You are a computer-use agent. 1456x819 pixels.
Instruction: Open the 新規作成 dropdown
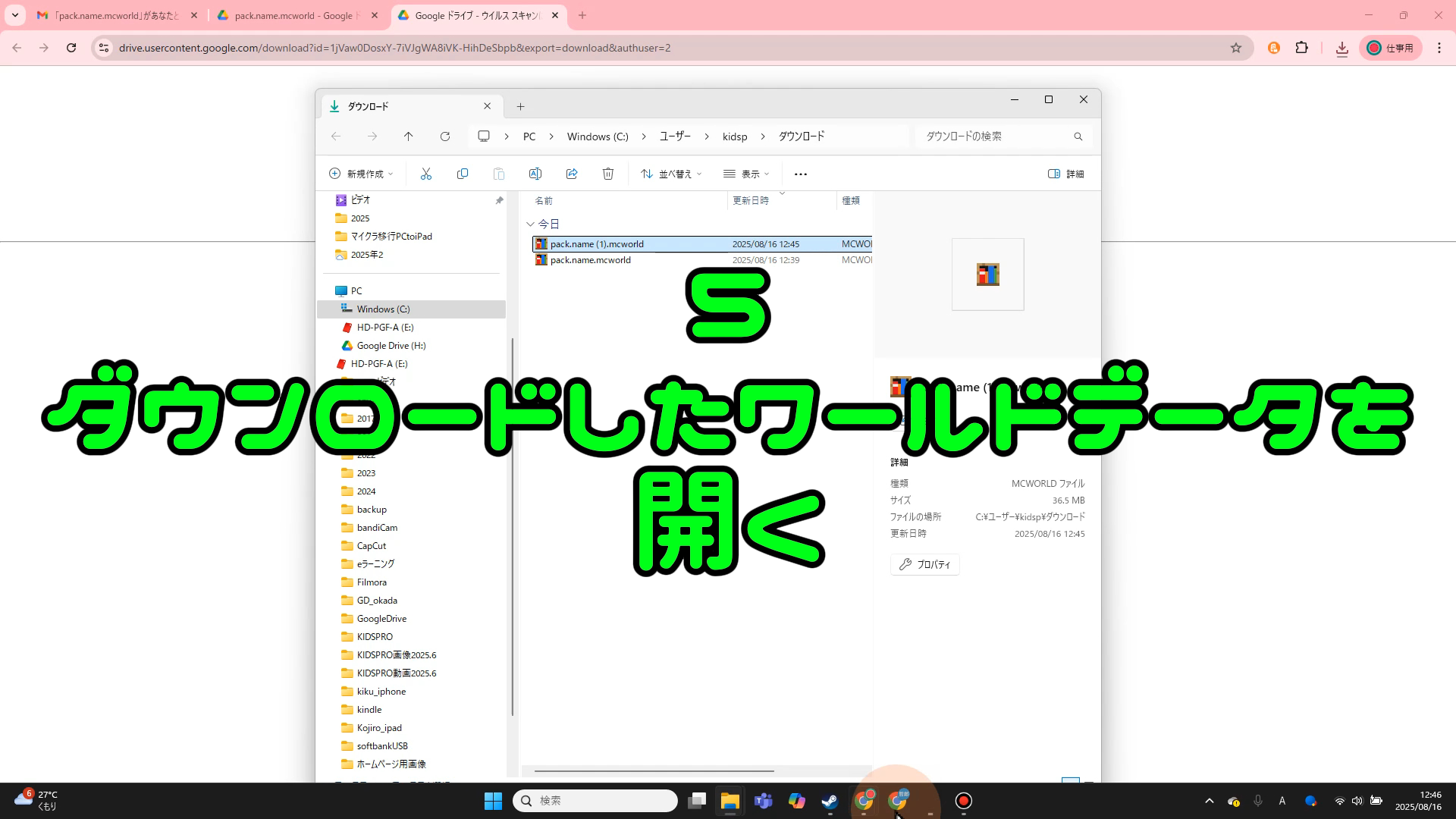361,174
